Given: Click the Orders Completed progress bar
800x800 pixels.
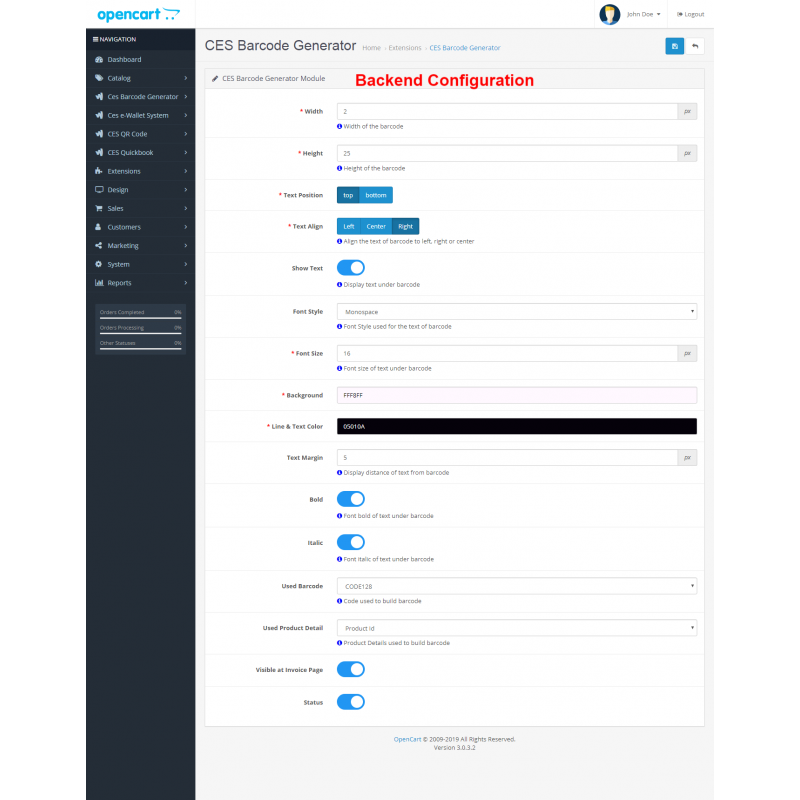Looking at the screenshot, I should click(x=140, y=318).
